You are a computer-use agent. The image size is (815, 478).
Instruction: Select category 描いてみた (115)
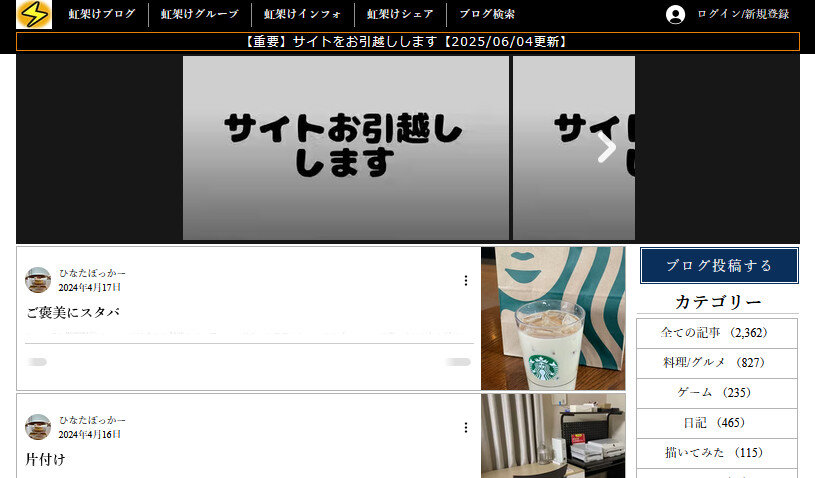(x=717, y=453)
